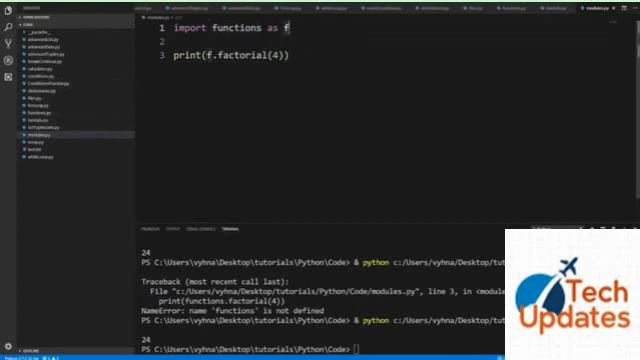Open the Search view in activity bar
This screenshot has height=360, width=640.
[8, 27]
